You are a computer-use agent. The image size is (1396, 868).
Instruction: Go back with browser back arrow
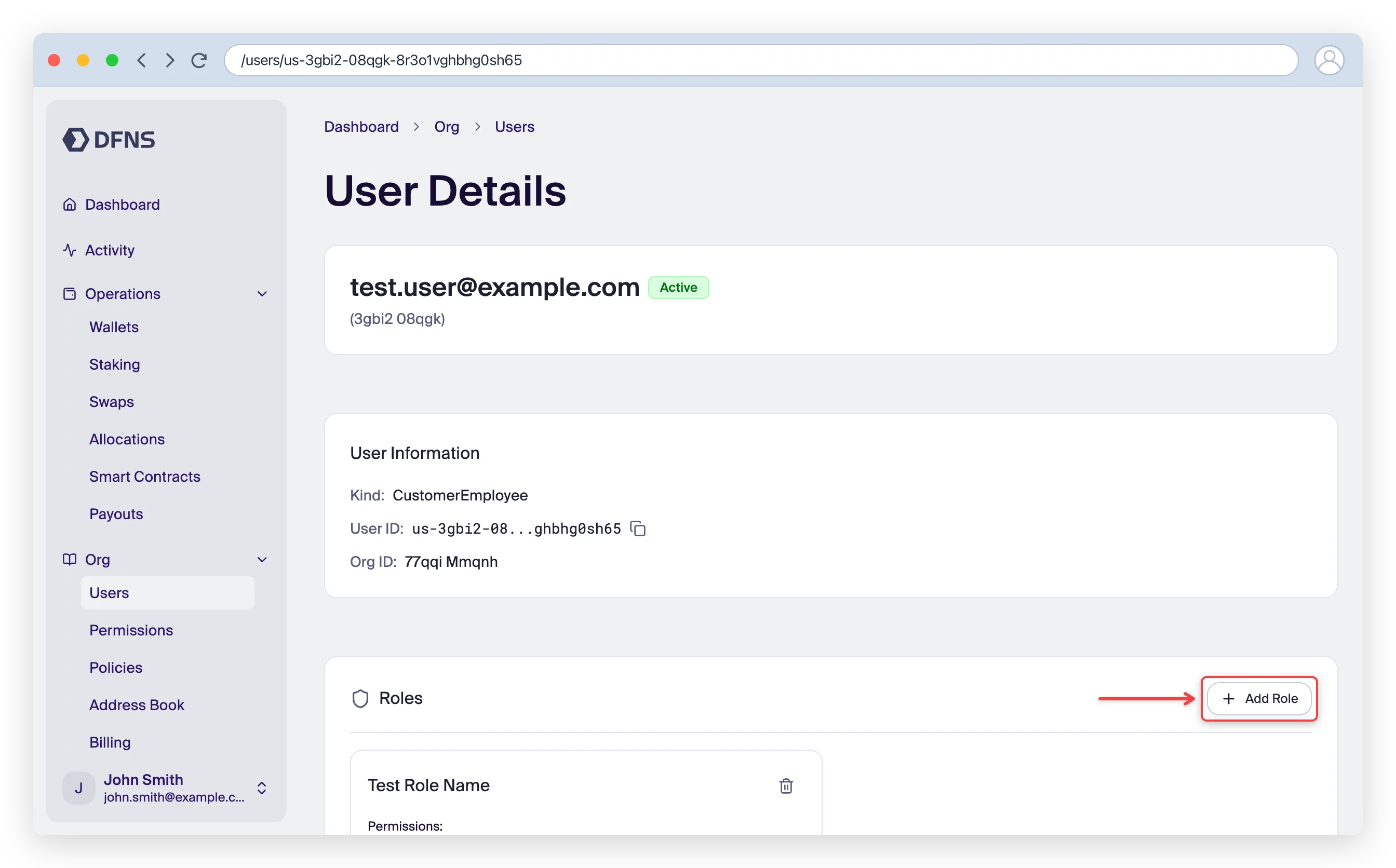[x=142, y=60]
